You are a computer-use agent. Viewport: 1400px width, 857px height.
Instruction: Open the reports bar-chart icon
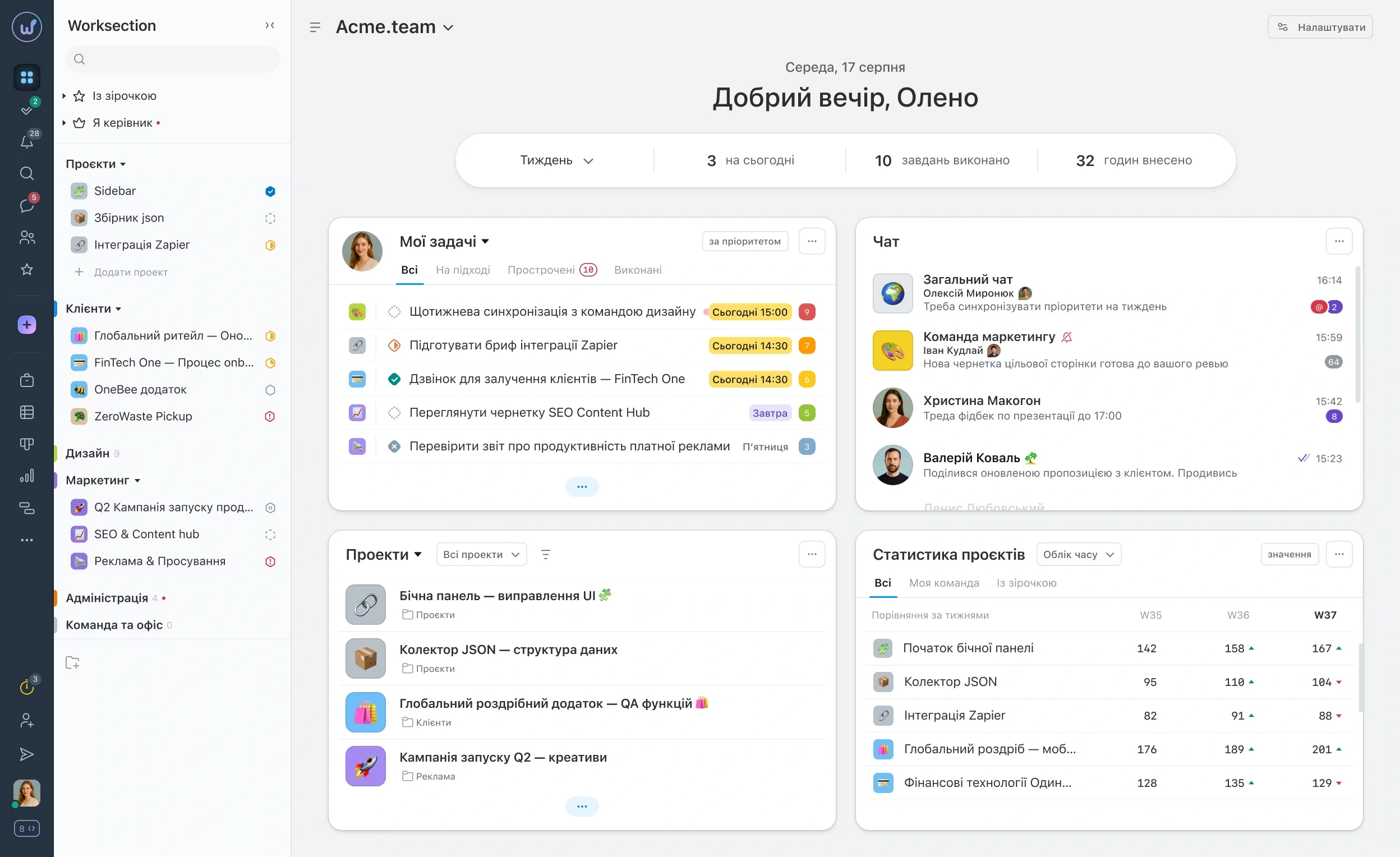(x=26, y=476)
